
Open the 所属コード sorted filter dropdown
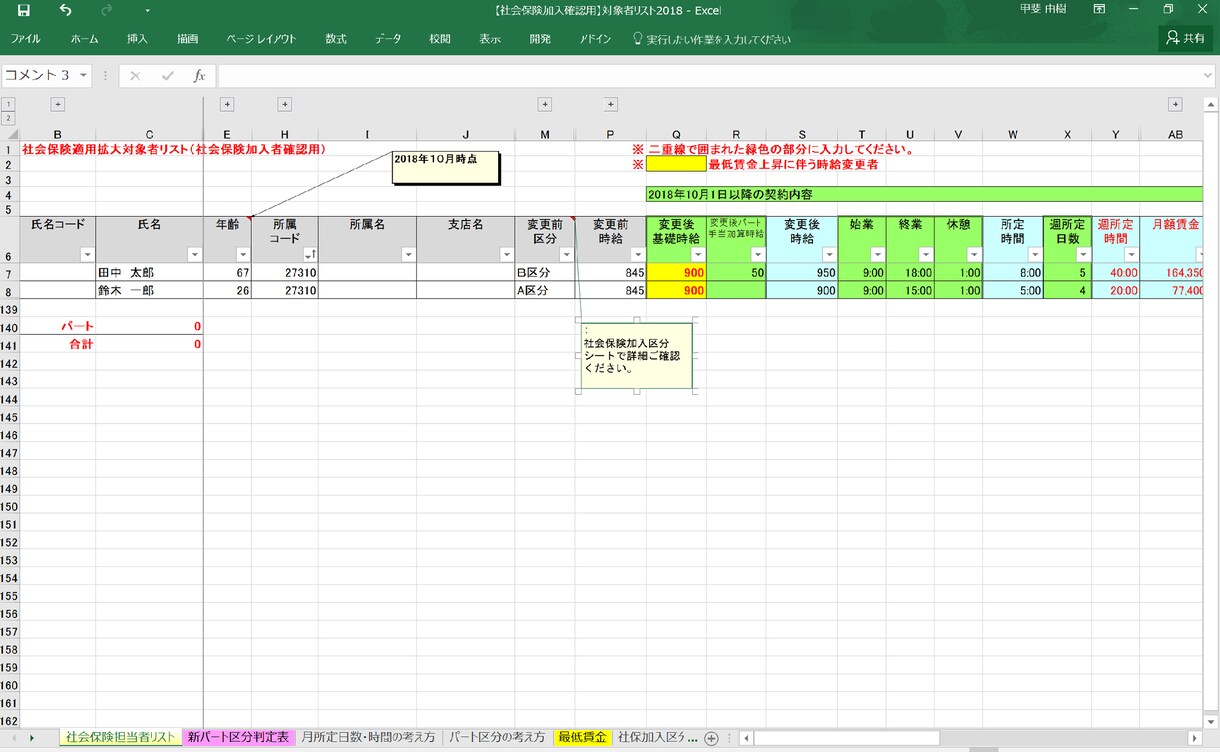coord(308,255)
